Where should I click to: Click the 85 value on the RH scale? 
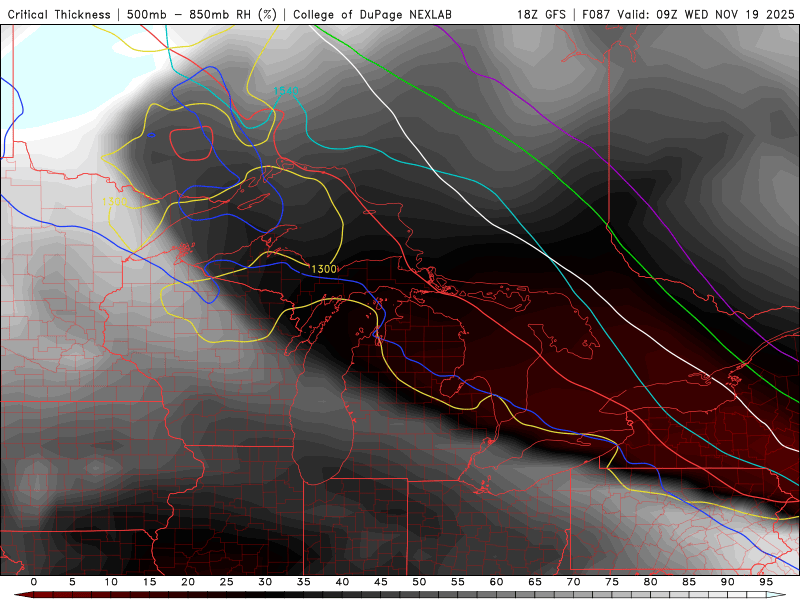689,582
